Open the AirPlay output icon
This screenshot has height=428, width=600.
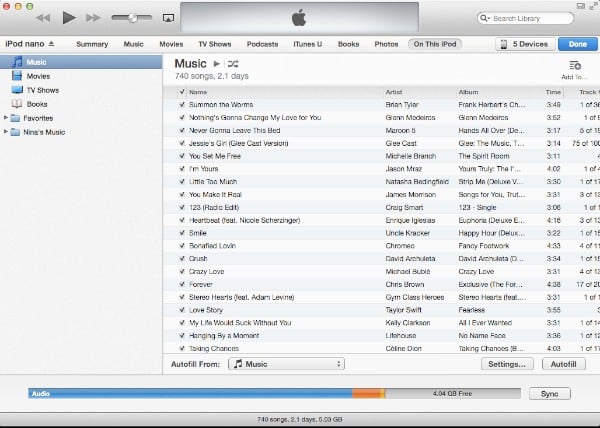[167, 18]
